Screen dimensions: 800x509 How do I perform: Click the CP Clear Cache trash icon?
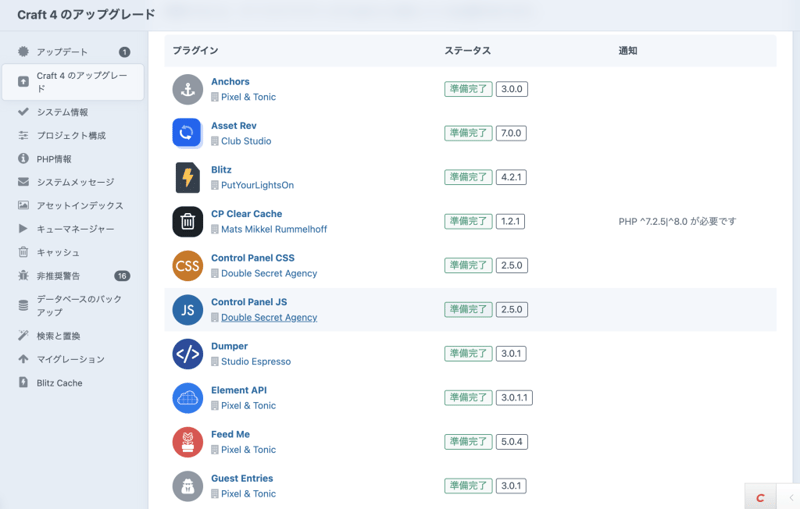(x=187, y=221)
